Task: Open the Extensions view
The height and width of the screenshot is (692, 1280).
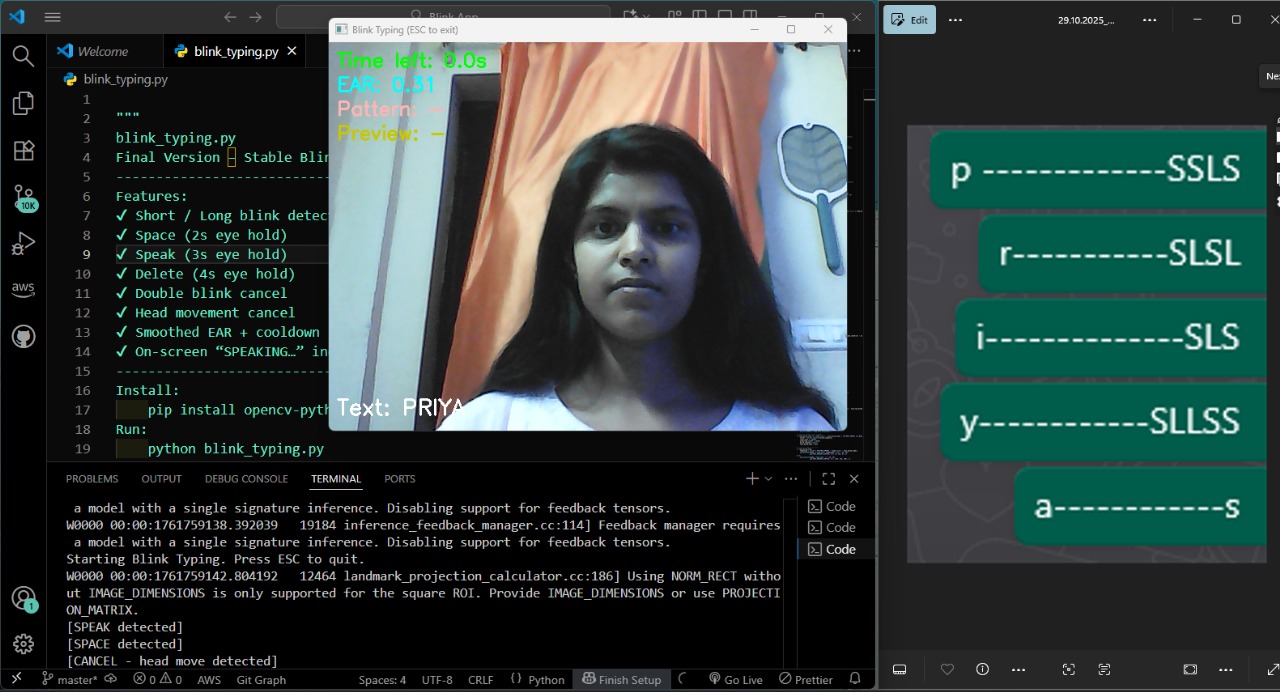Action: pyautogui.click(x=23, y=150)
